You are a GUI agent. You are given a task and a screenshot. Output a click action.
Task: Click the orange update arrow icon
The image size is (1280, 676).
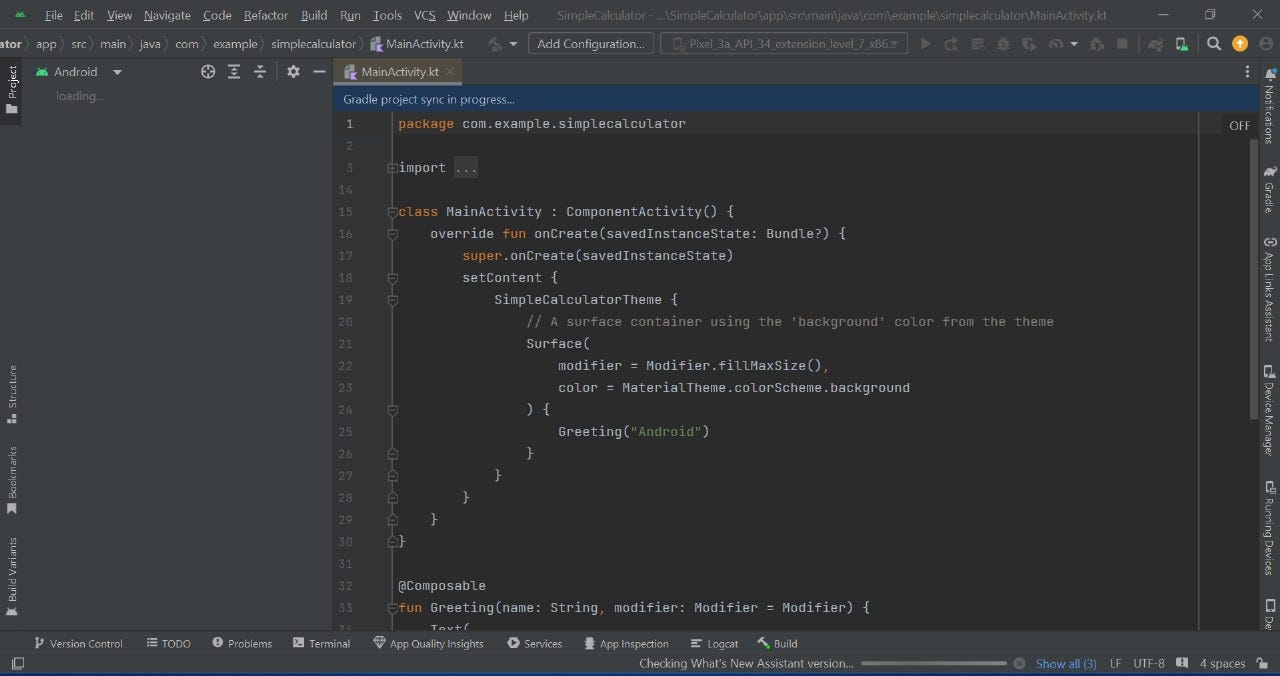(1240, 44)
